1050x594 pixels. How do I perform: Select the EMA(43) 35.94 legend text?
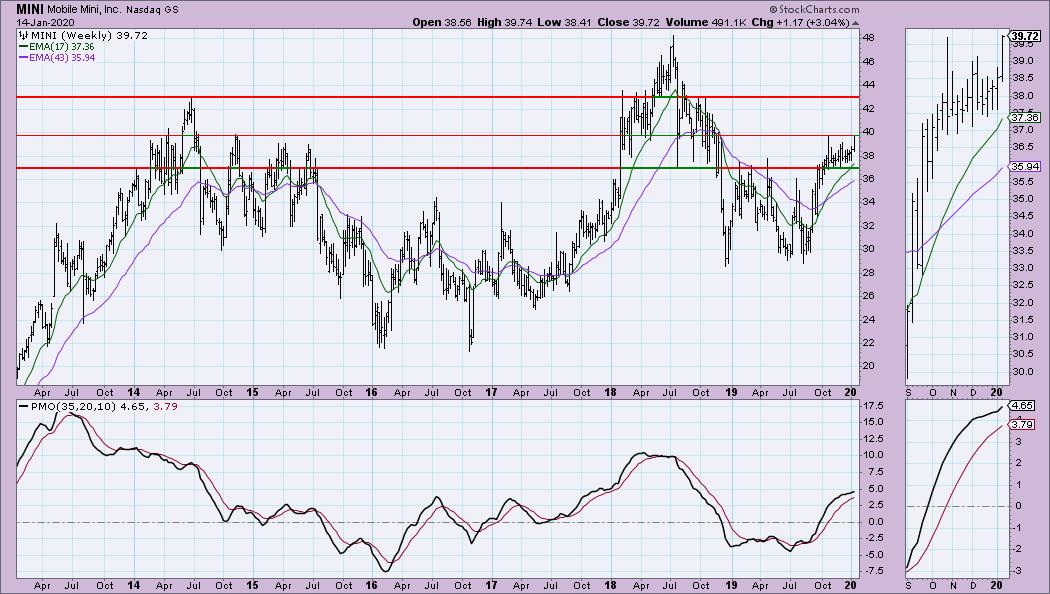tap(62, 58)
